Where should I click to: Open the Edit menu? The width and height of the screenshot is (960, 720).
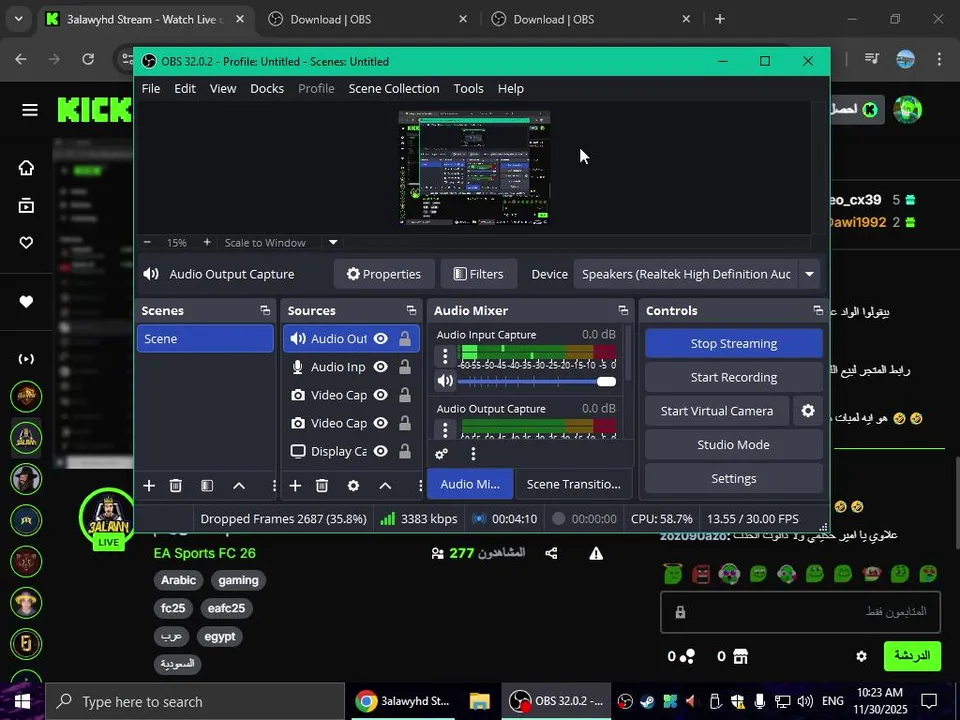point(185,89)
